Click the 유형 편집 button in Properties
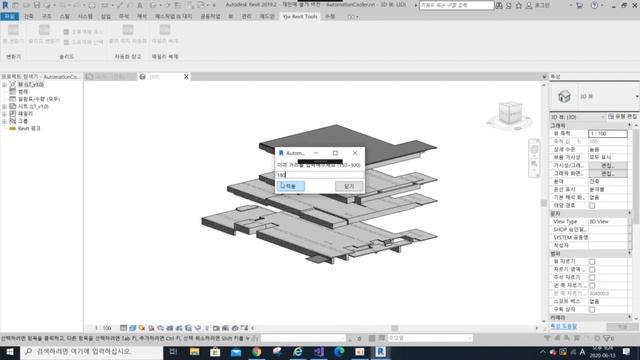This screenshot has width=640, height=360. click(x=622, y=117)
